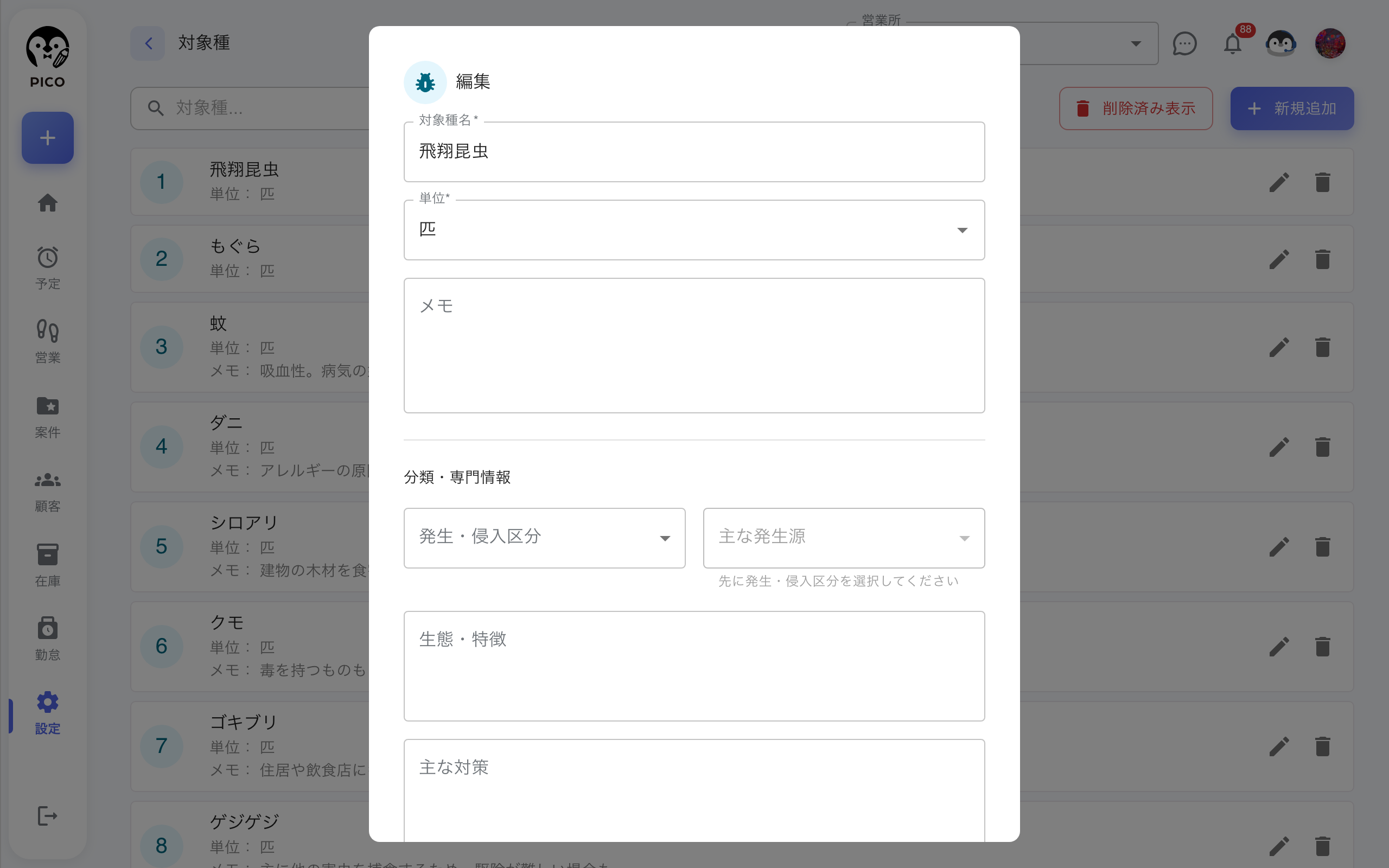1389x868 pixels.
Task: Select the 蚊 list row number 3
Action: [x=250, y=347]
